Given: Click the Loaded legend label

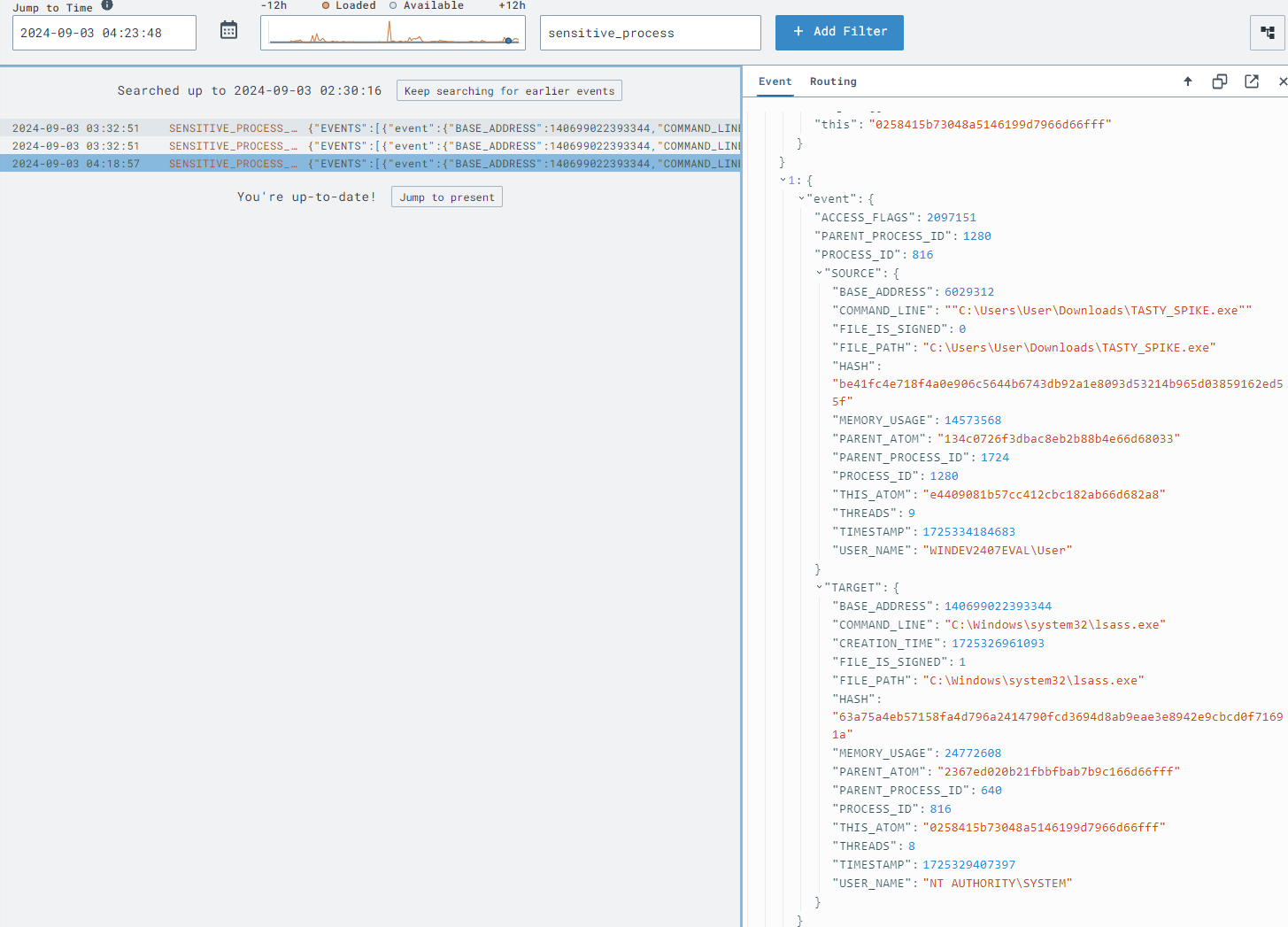Looking at the screenshot, I should [356, 5].
